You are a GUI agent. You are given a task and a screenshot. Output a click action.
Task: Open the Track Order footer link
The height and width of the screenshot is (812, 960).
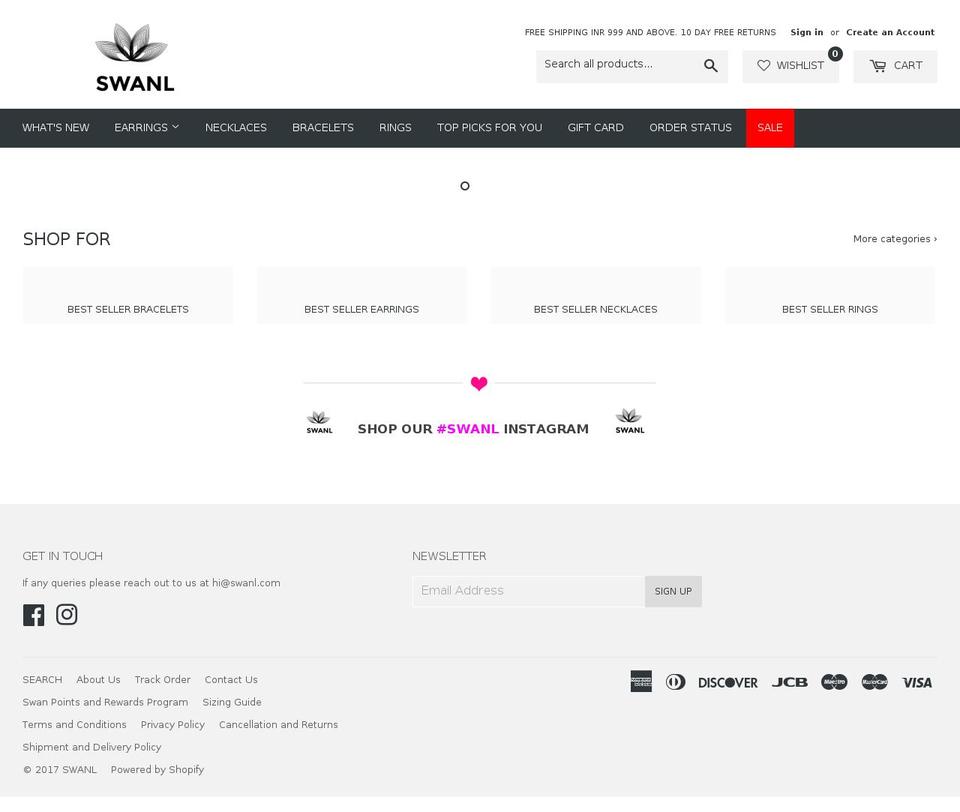[162, 680]
